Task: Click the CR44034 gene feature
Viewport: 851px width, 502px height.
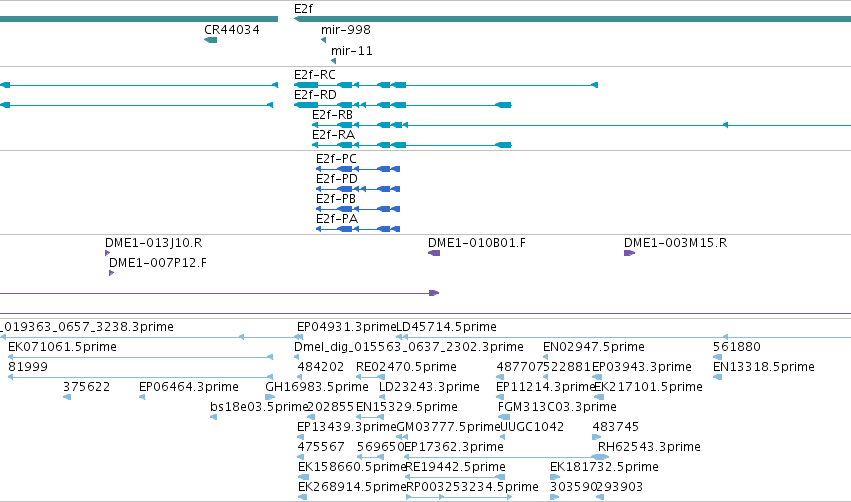Action: click(x=211, y=40)
